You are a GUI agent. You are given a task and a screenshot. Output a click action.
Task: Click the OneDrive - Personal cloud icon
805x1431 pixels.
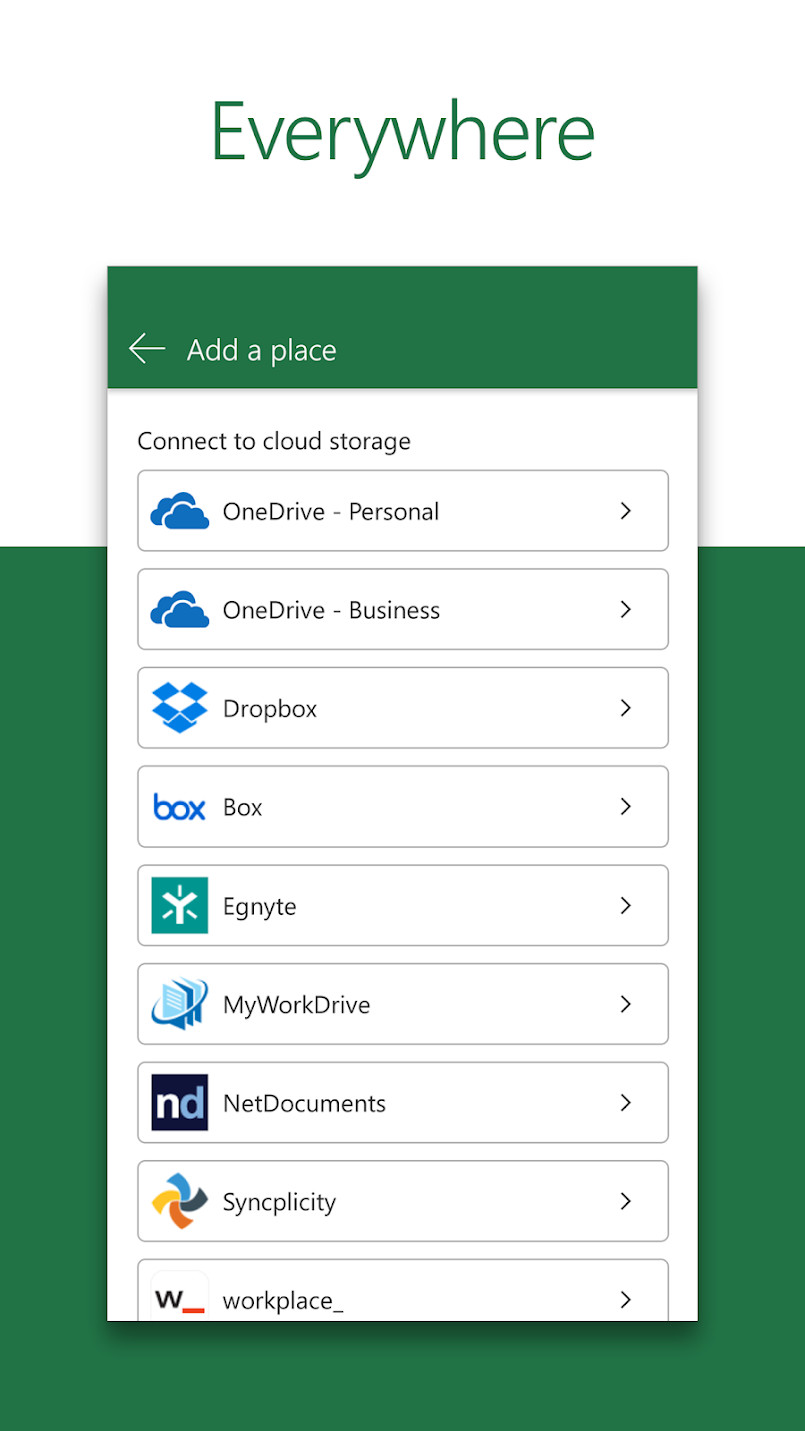tap(180, 511)
